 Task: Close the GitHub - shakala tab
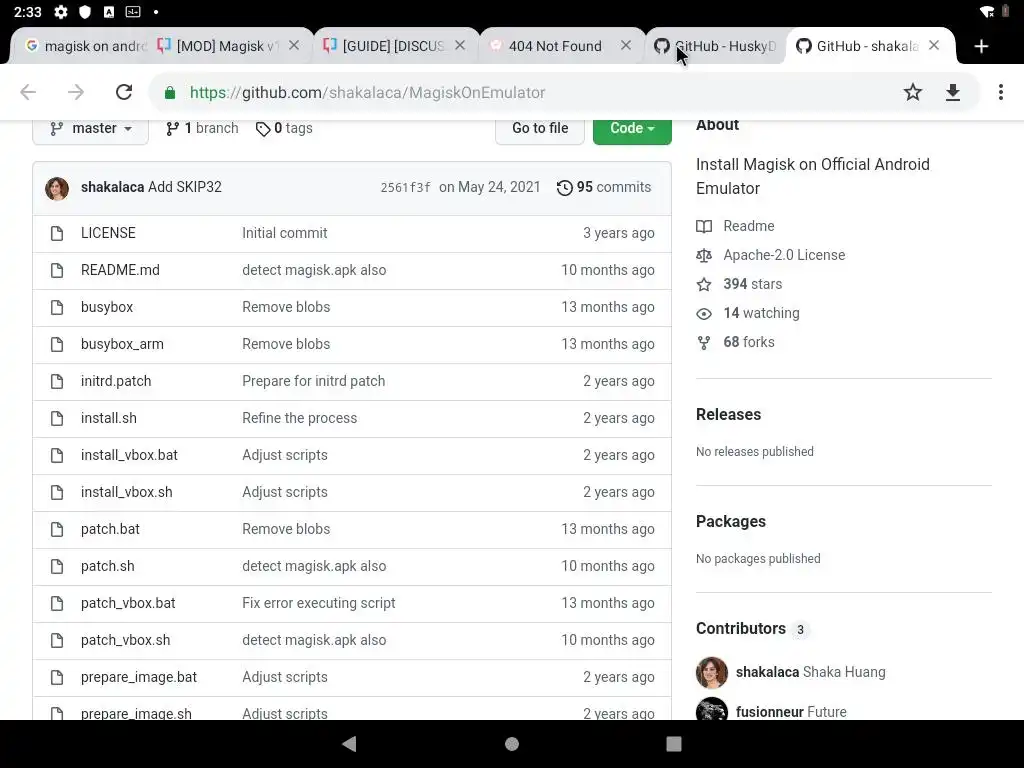pyautogui.click(x=934, y=45)
